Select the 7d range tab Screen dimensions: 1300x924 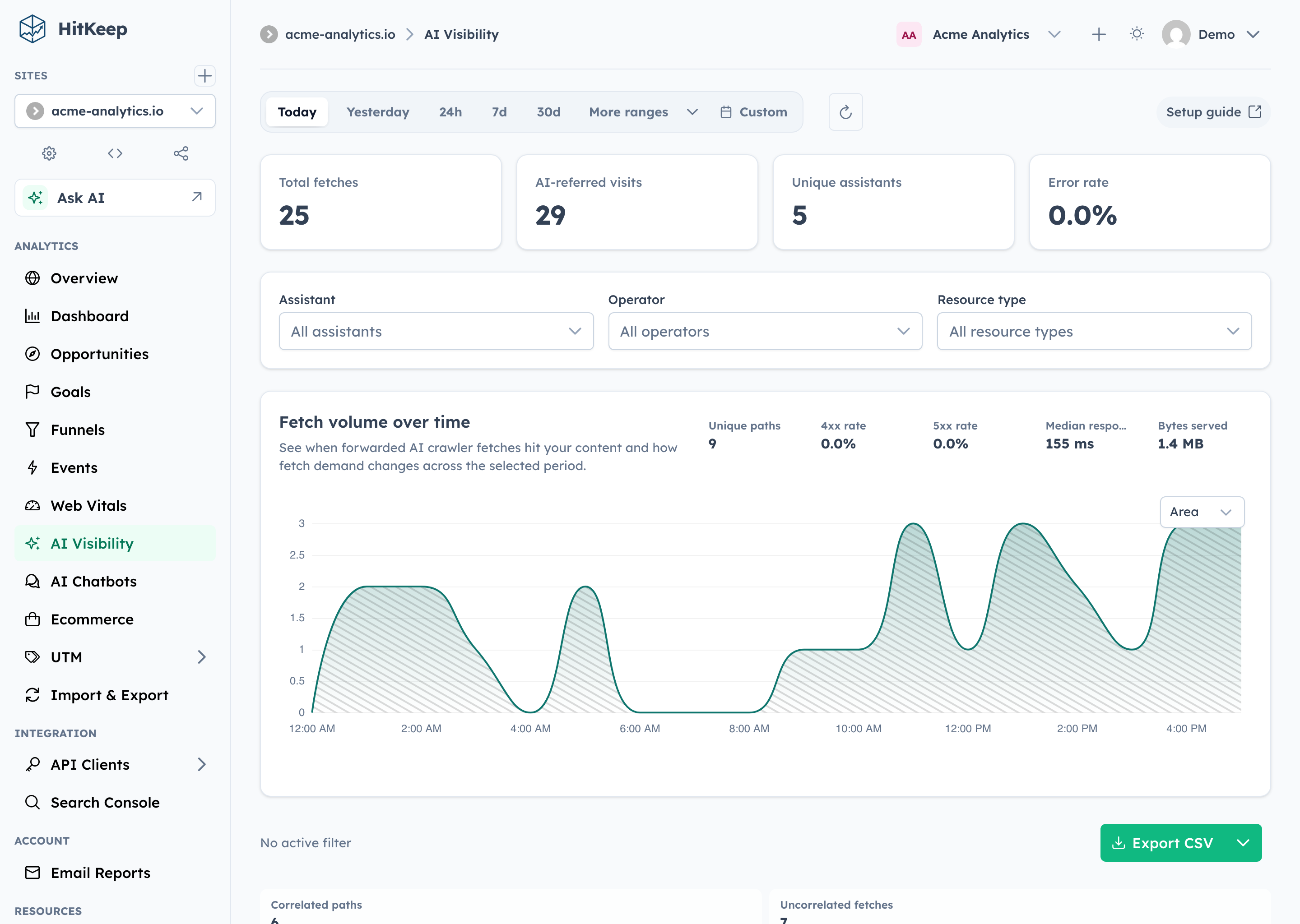point(499,112)
